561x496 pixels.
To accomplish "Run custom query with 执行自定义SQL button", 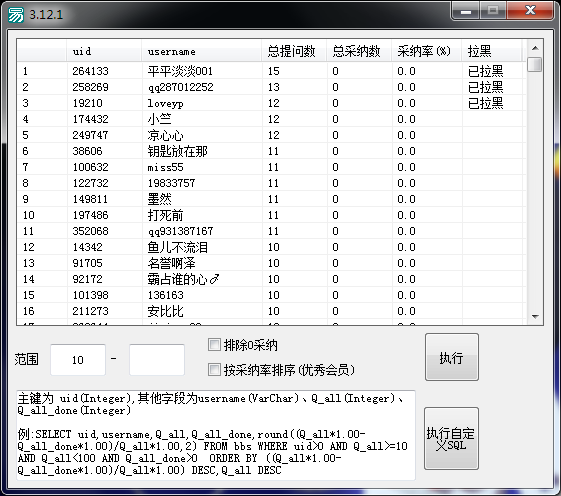I will [451, 438].
